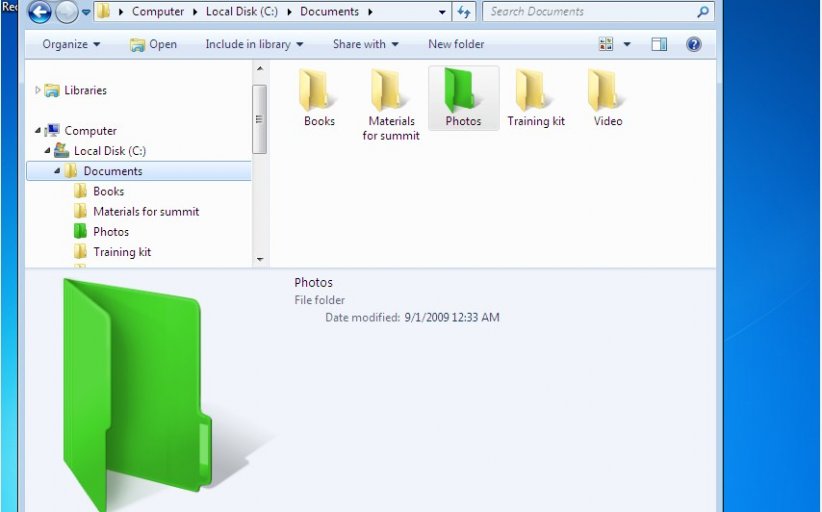Select the Training kit folder icon

point(535,90)
